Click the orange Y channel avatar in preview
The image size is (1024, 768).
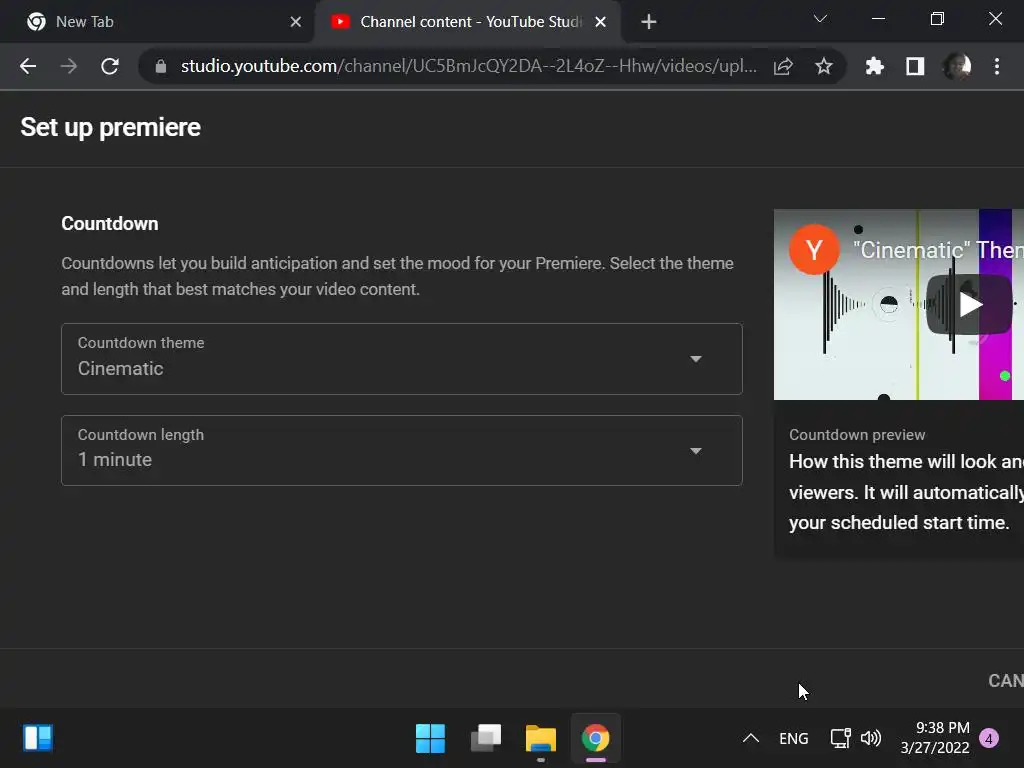pos(814,249)
